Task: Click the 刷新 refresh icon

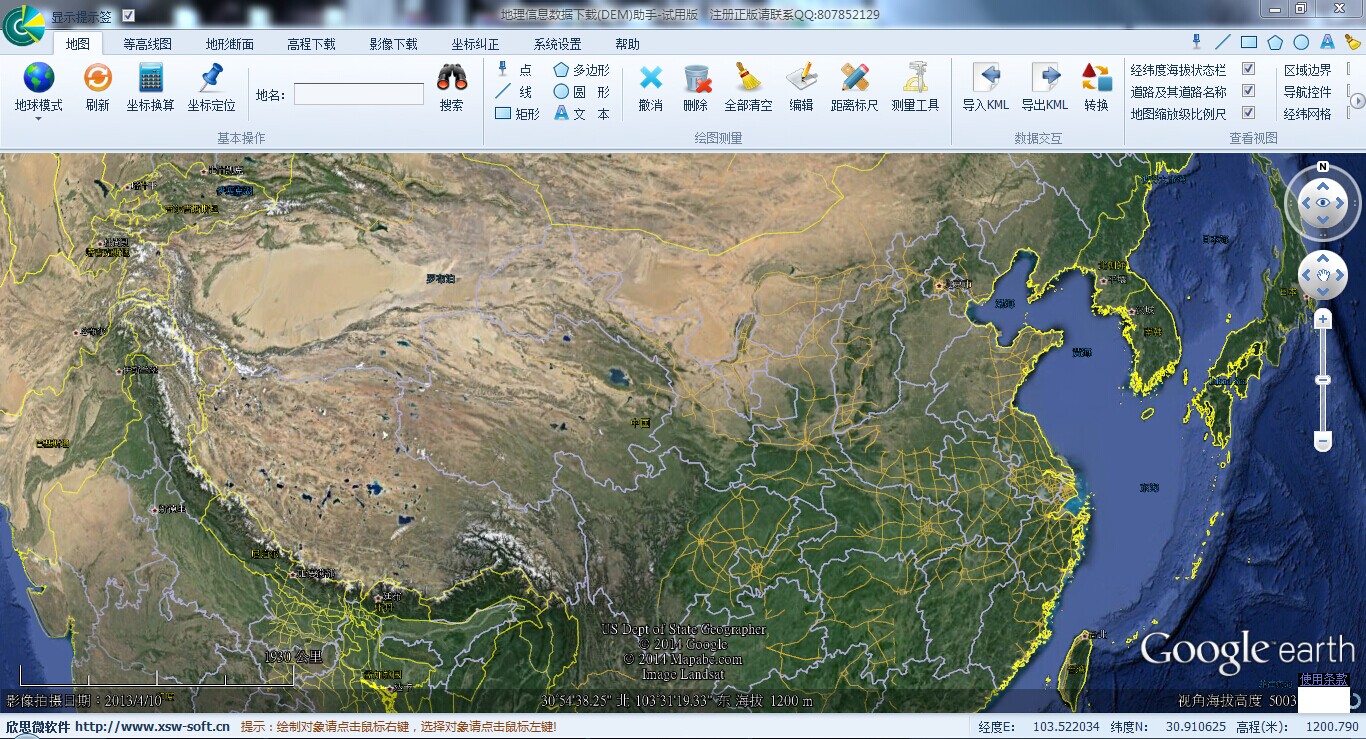Action: (97, 78)
